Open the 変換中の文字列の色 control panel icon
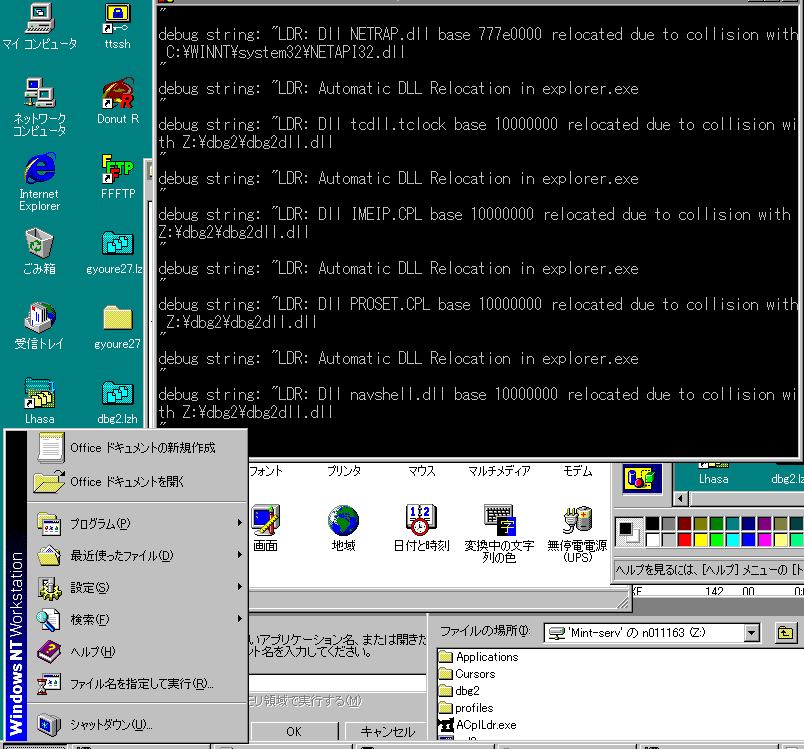Image resolution: width=804 pixels, height=749 pixels. click(499, 534)
